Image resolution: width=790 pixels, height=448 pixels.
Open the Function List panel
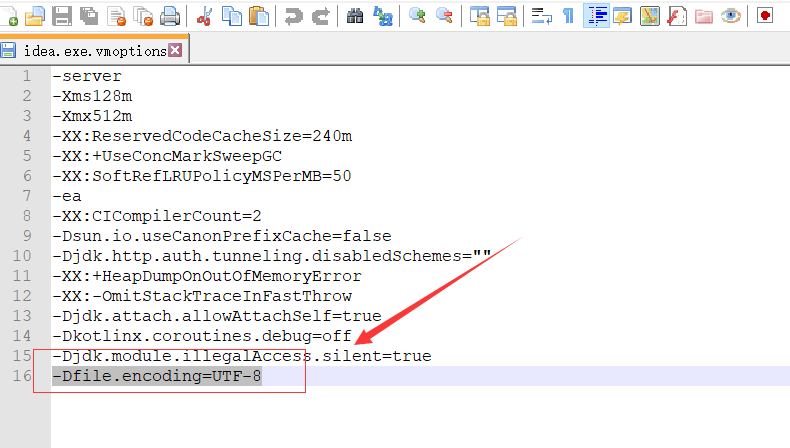tap(677, 16)
